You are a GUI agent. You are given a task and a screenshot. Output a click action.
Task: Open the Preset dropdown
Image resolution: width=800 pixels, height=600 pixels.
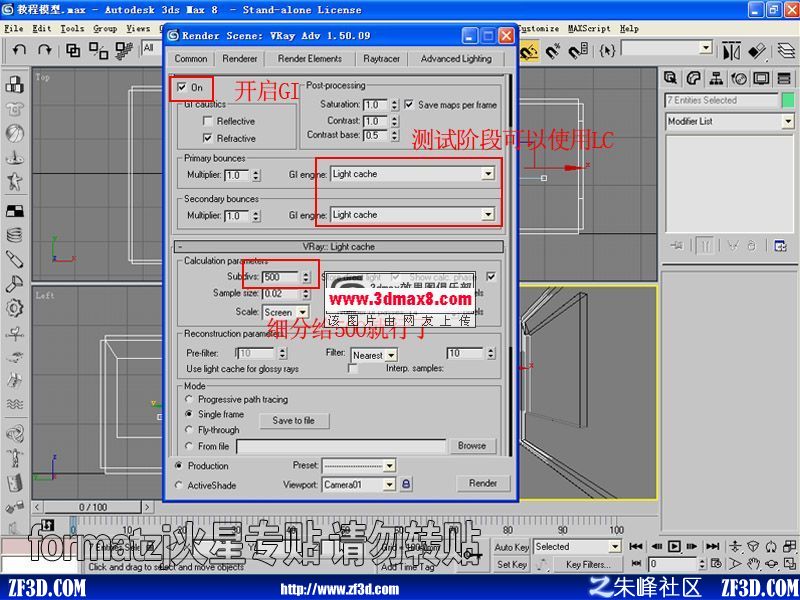[389, 465]
